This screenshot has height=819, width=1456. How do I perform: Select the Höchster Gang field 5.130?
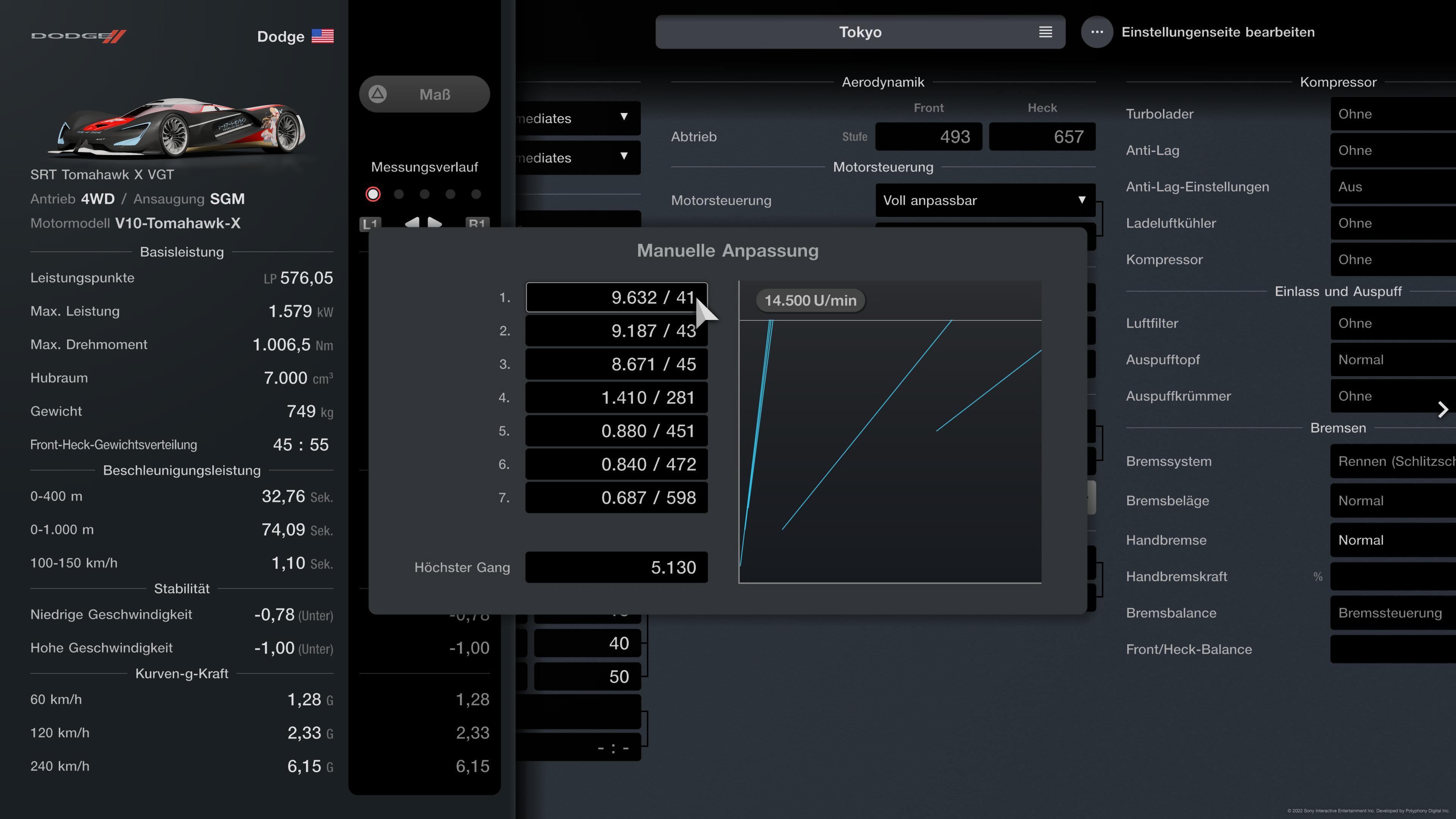tap(616, 567)
